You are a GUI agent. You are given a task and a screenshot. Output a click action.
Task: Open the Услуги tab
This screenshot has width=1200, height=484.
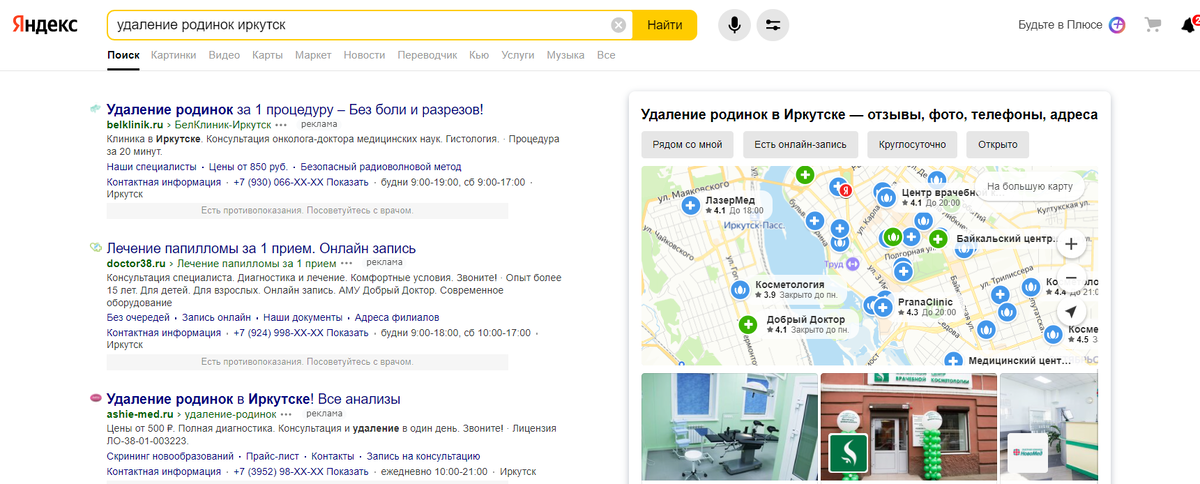point(518,55)
